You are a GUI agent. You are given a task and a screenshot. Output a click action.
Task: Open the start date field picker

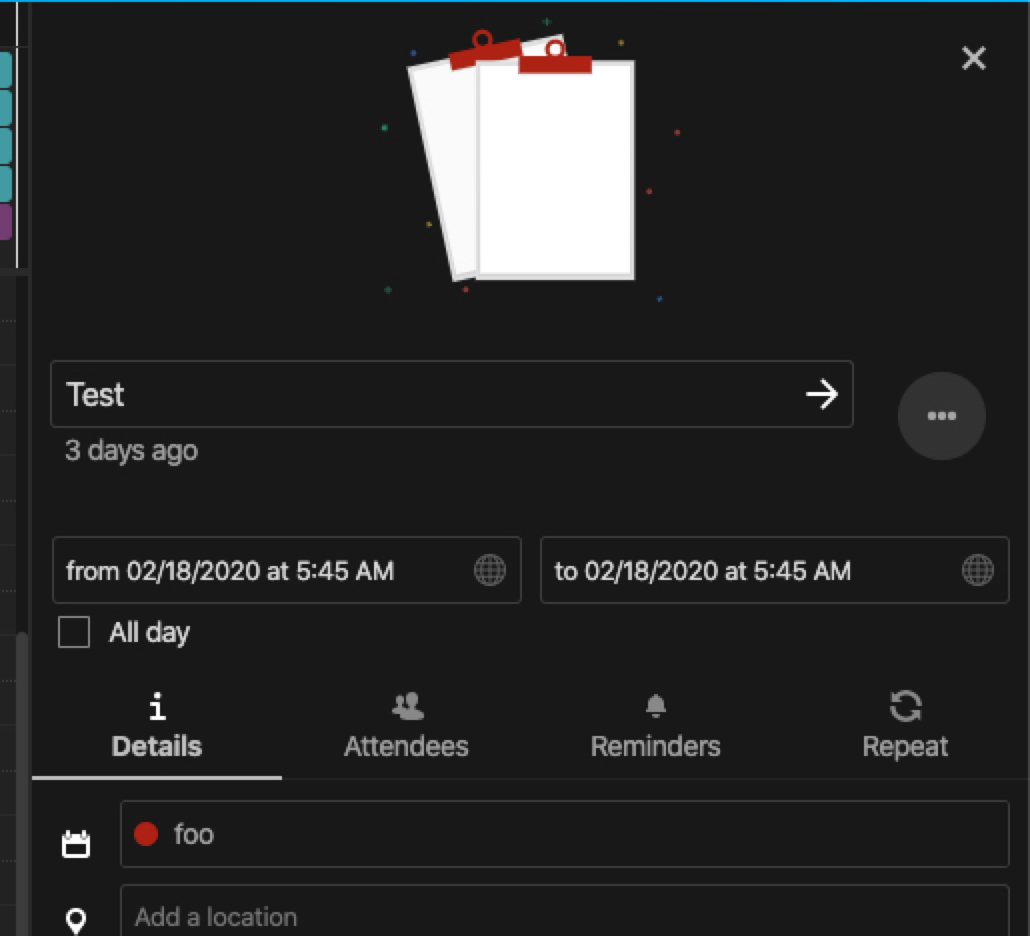pyautogui.click(x=250, y=570)
